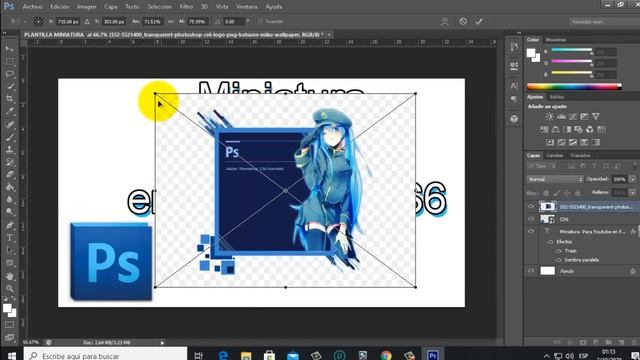Viewport: 640px width, 360px height.
Task: Switch to warp mode icon in options bar
Action: (x=445, y=22)
